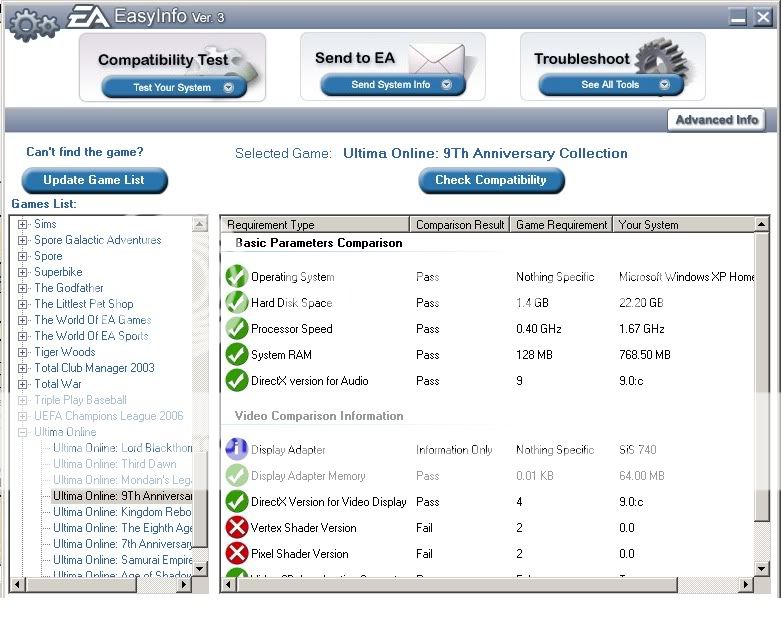Click the Game Requirement column header

[561, 225]
